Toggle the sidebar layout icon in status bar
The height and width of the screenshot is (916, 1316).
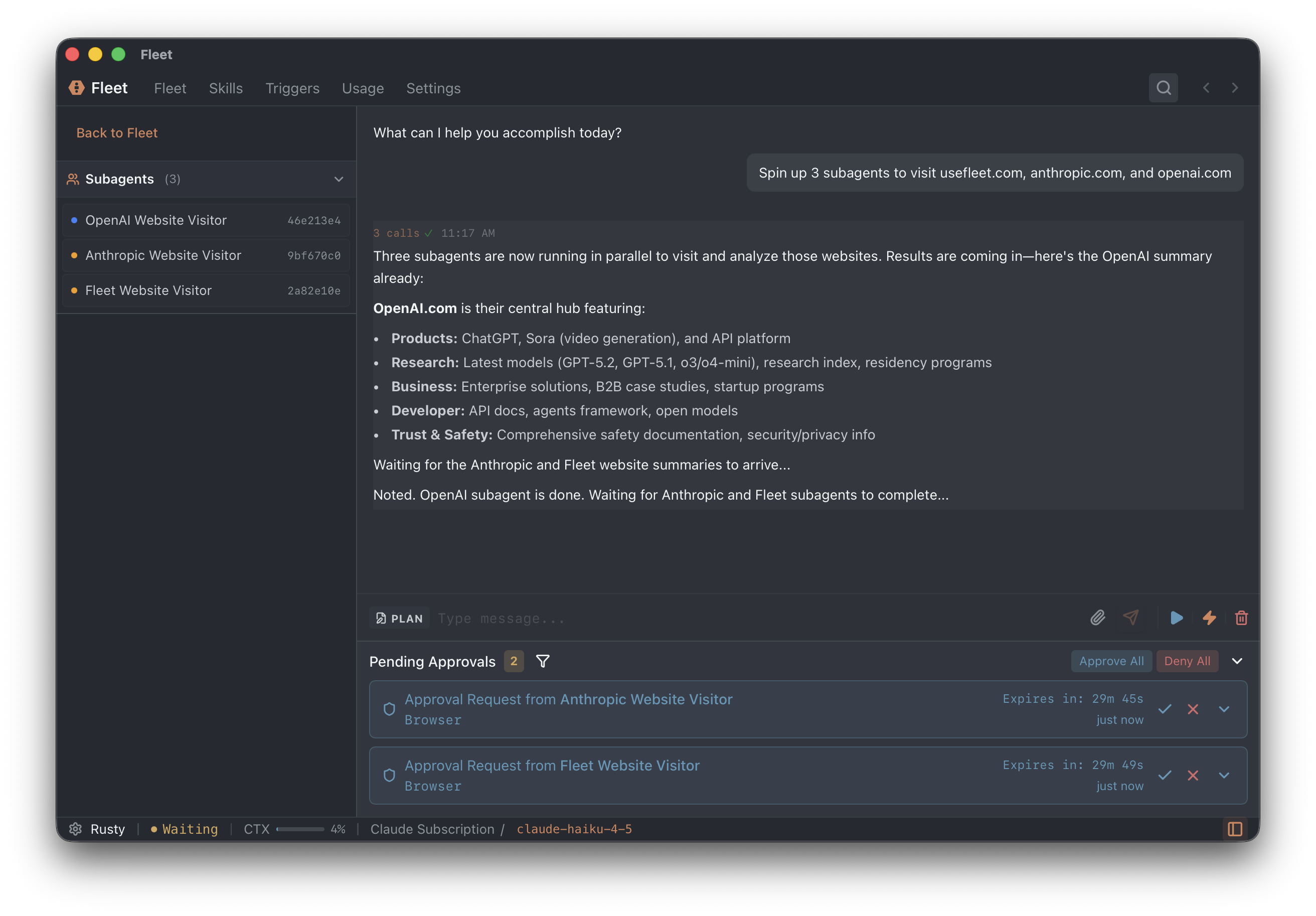pyautogui.click(x=1235, y=829)
